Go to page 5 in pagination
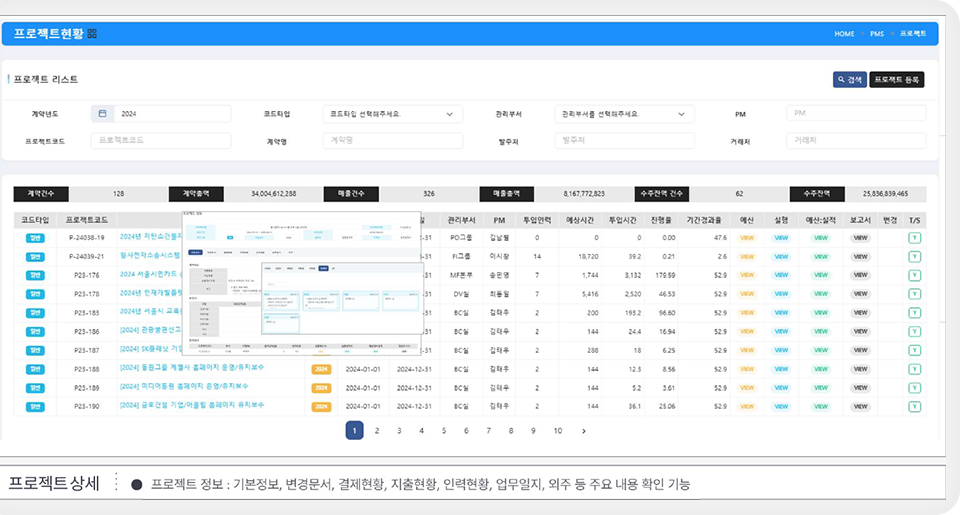The image size is (960, 515). click(x=444, y=431)
